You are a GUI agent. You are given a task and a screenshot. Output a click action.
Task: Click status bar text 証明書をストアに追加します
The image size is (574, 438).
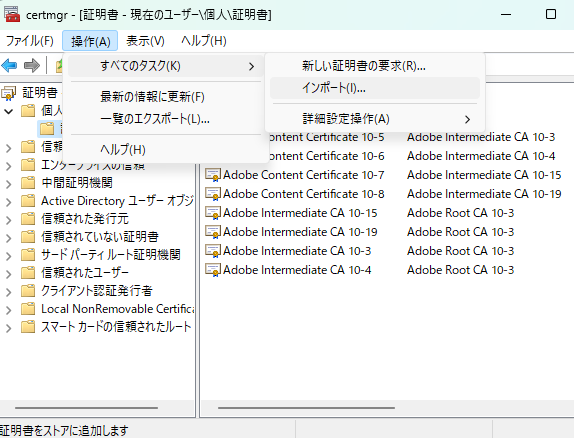(x=64, y=431)
